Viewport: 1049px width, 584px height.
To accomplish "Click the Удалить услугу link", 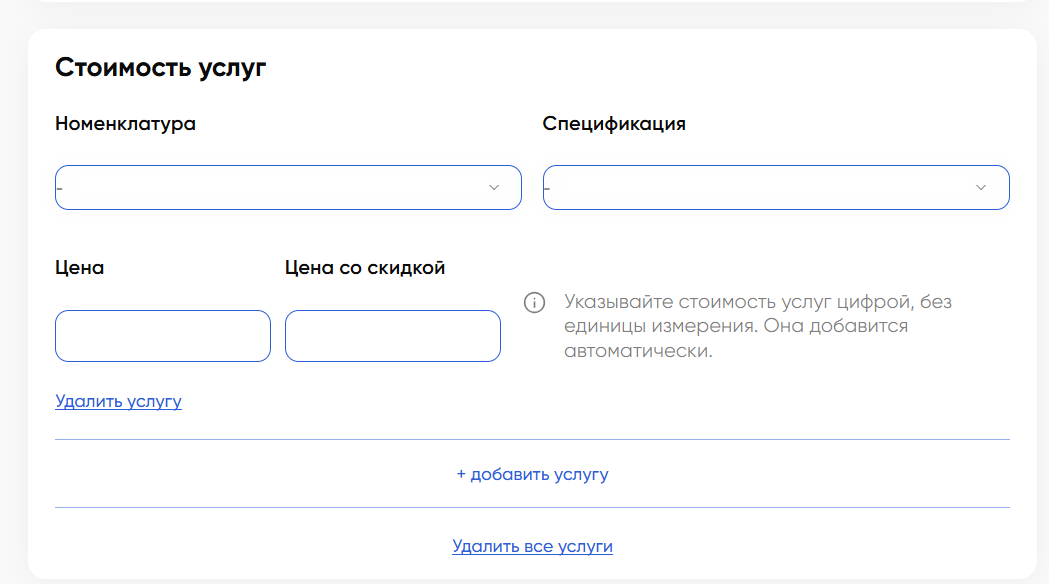I will click(x=119, y=401).
